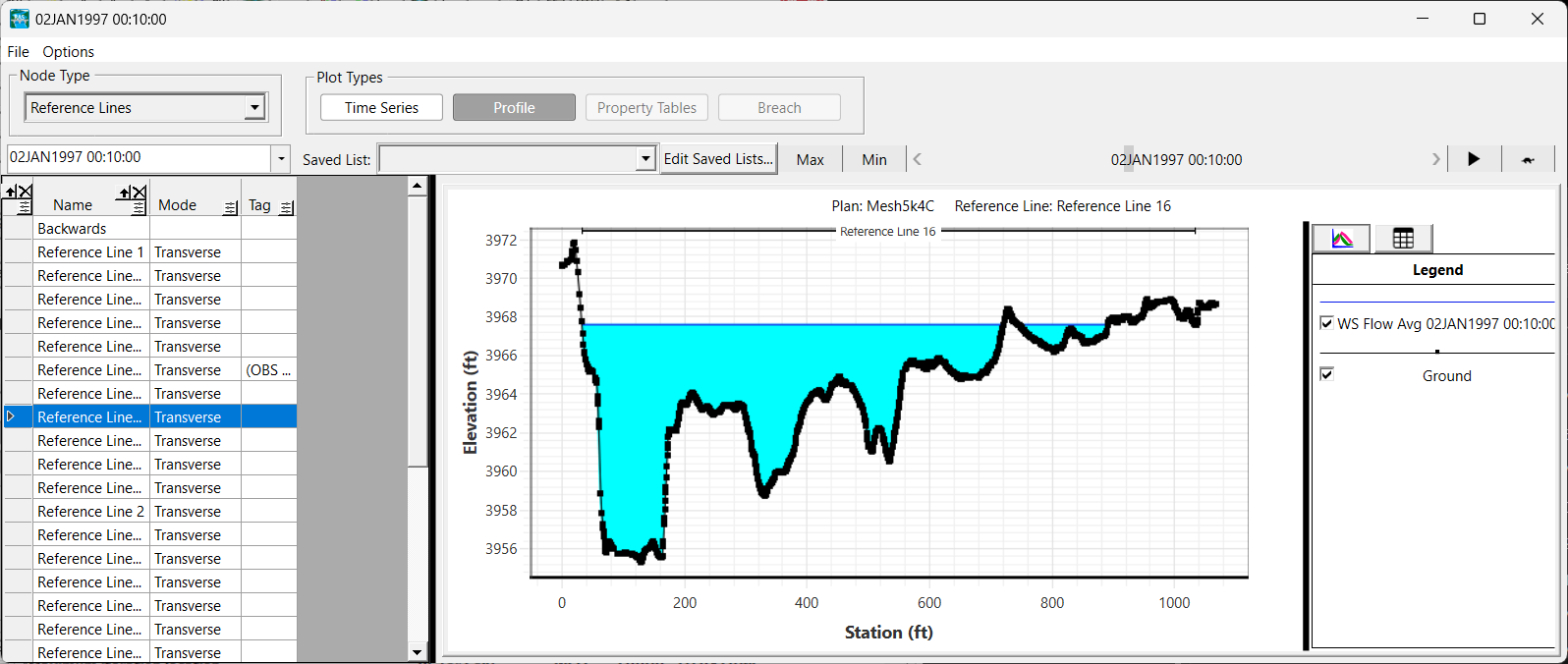The image size is (1568, 664).
Task: Step to the next time step arrow
Action: pyautogui.click(x=1435, y=159)
